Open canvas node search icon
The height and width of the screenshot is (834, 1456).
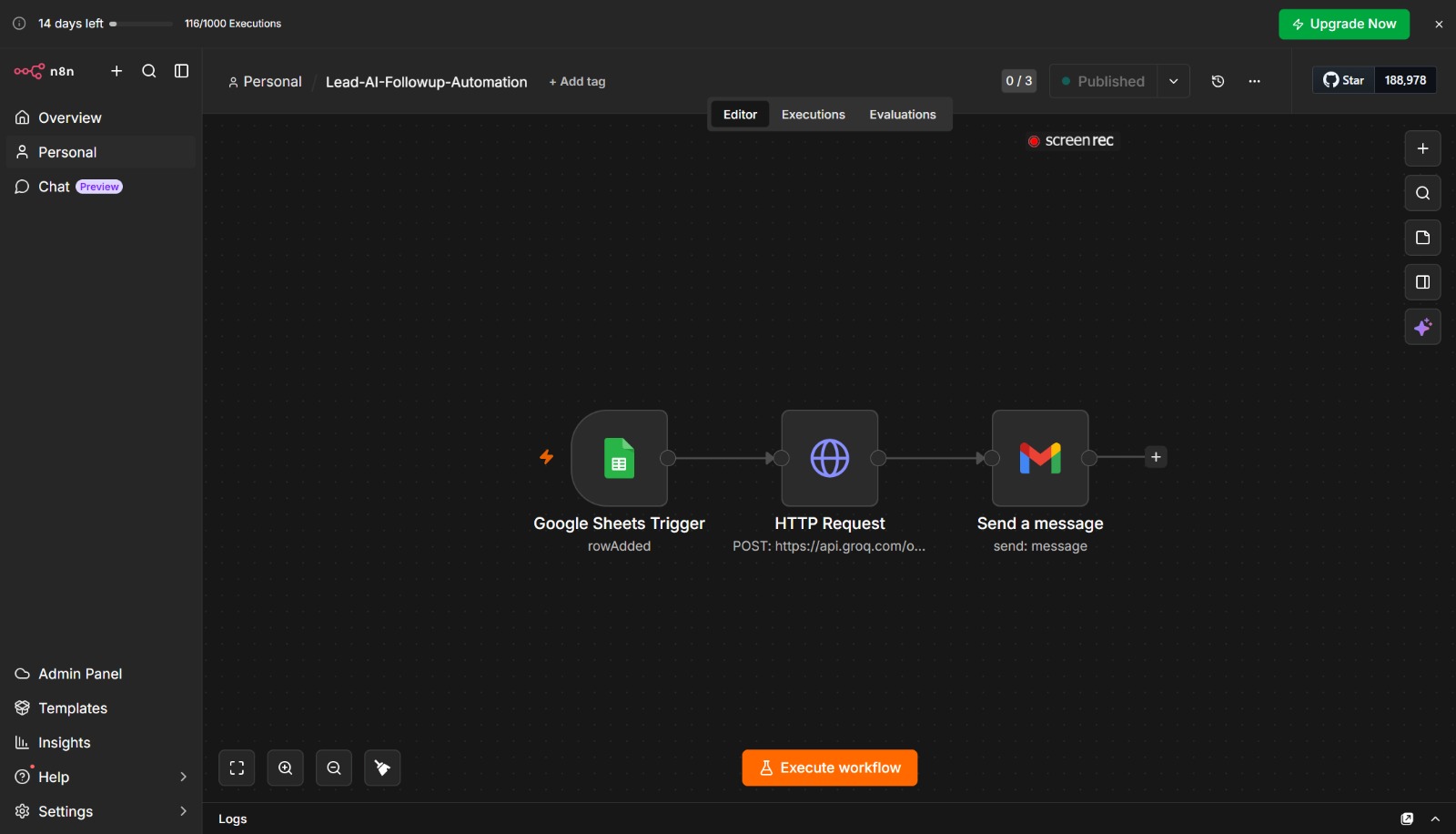point(1422,193)
